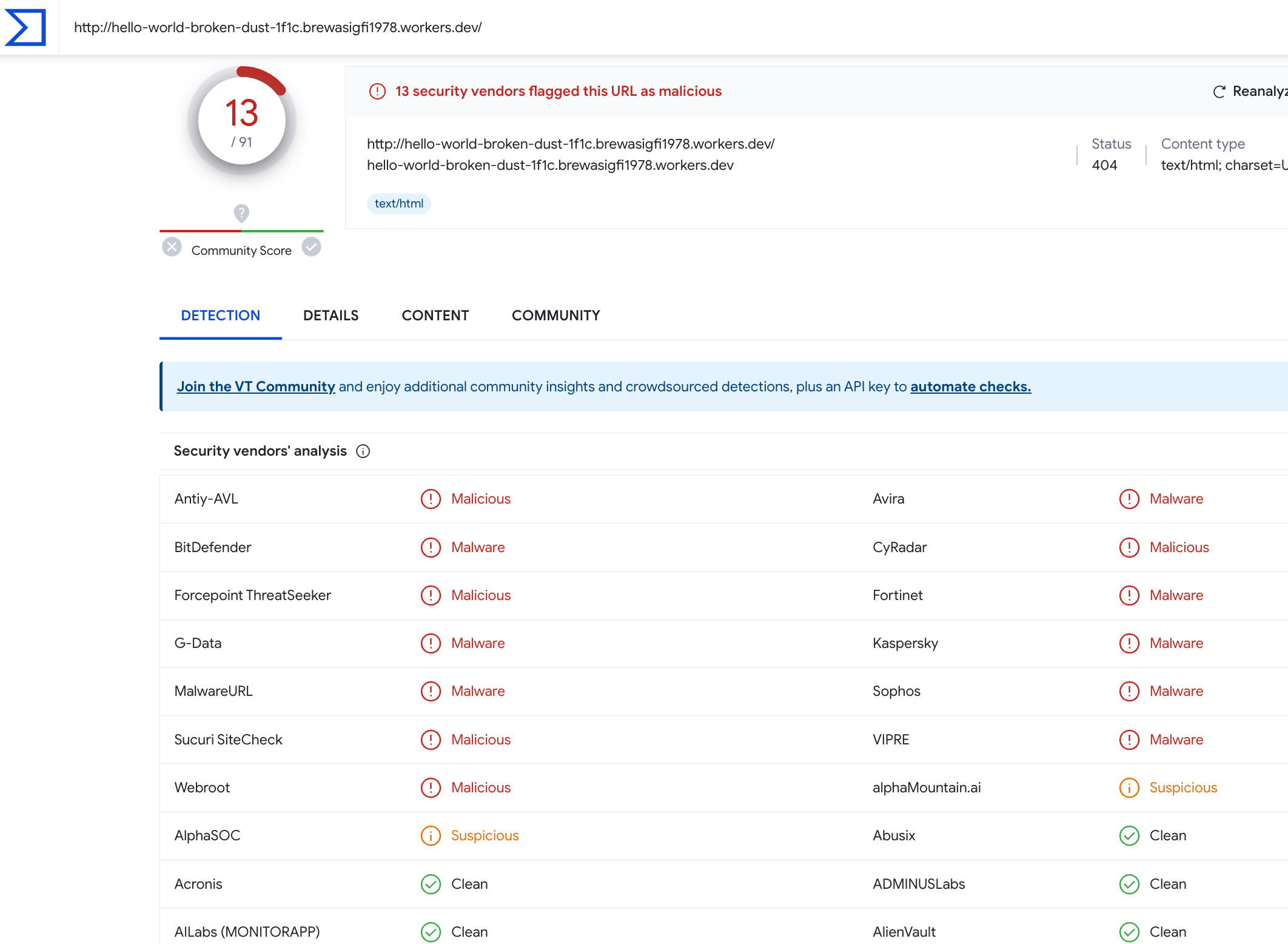Click the alphaMountain.ai vendor name
The height and width of the screenshot is (944, 1288).
click(927, 787)
